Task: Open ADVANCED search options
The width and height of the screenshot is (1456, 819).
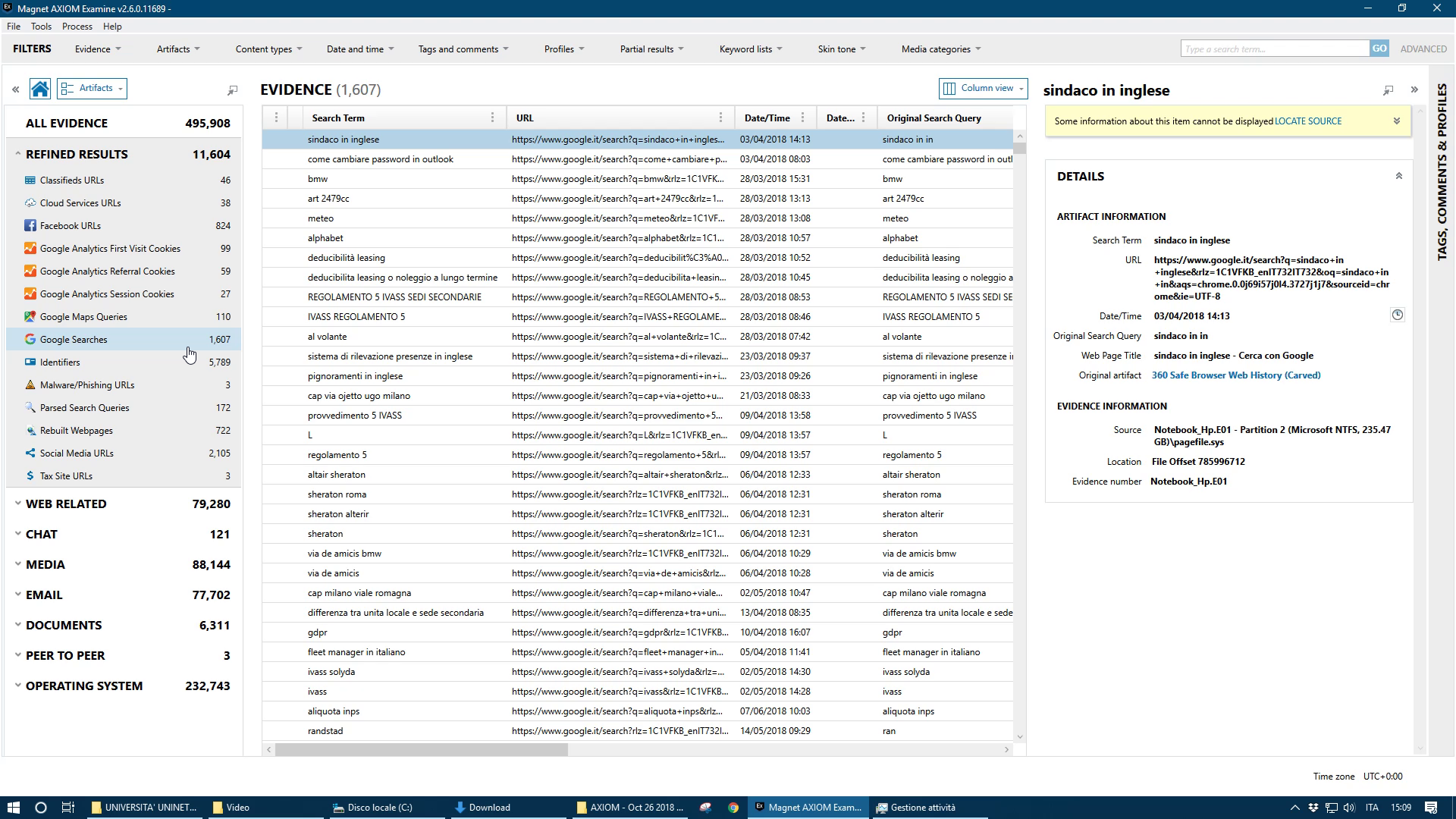Action: (1423, 49)
